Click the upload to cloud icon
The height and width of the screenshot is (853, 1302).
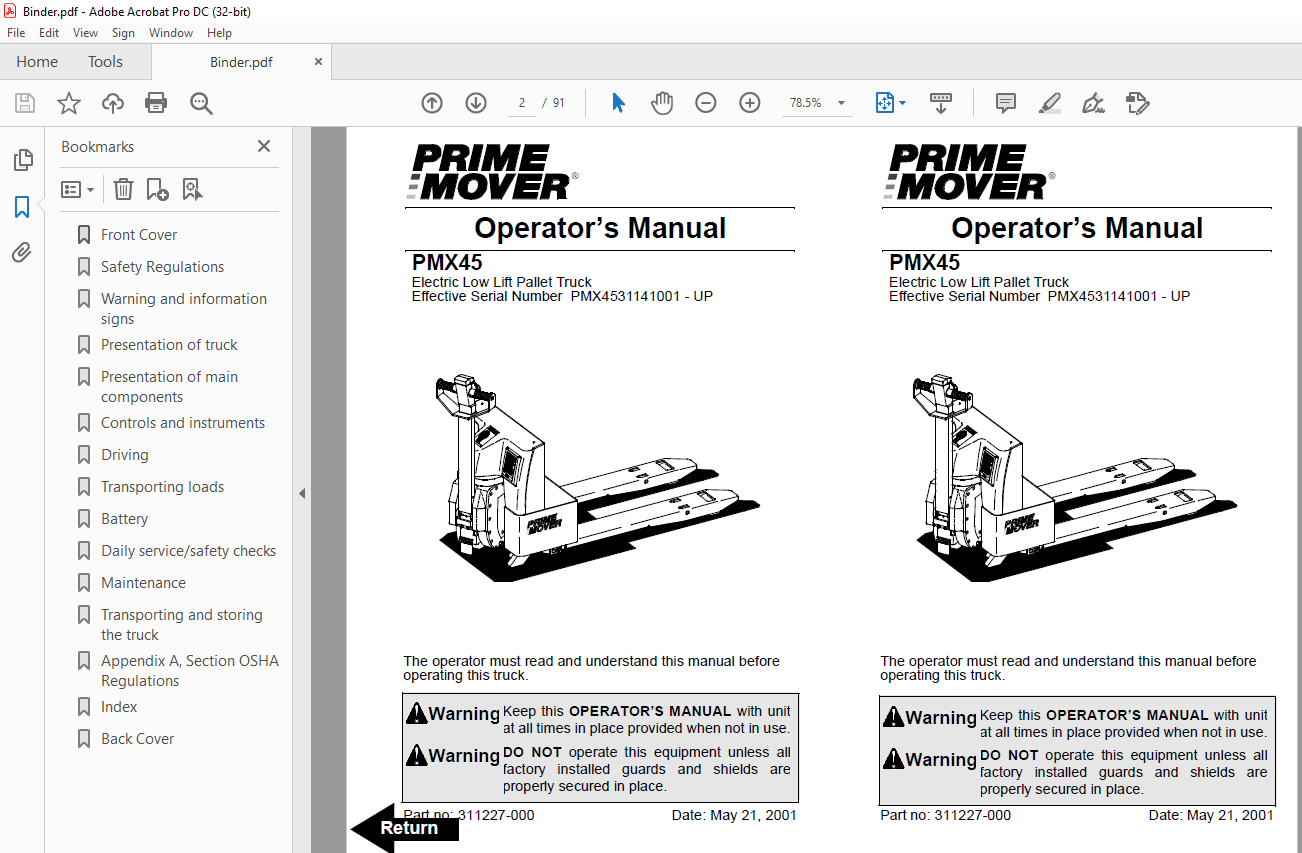pyautogui.click(x=113, y=103)
